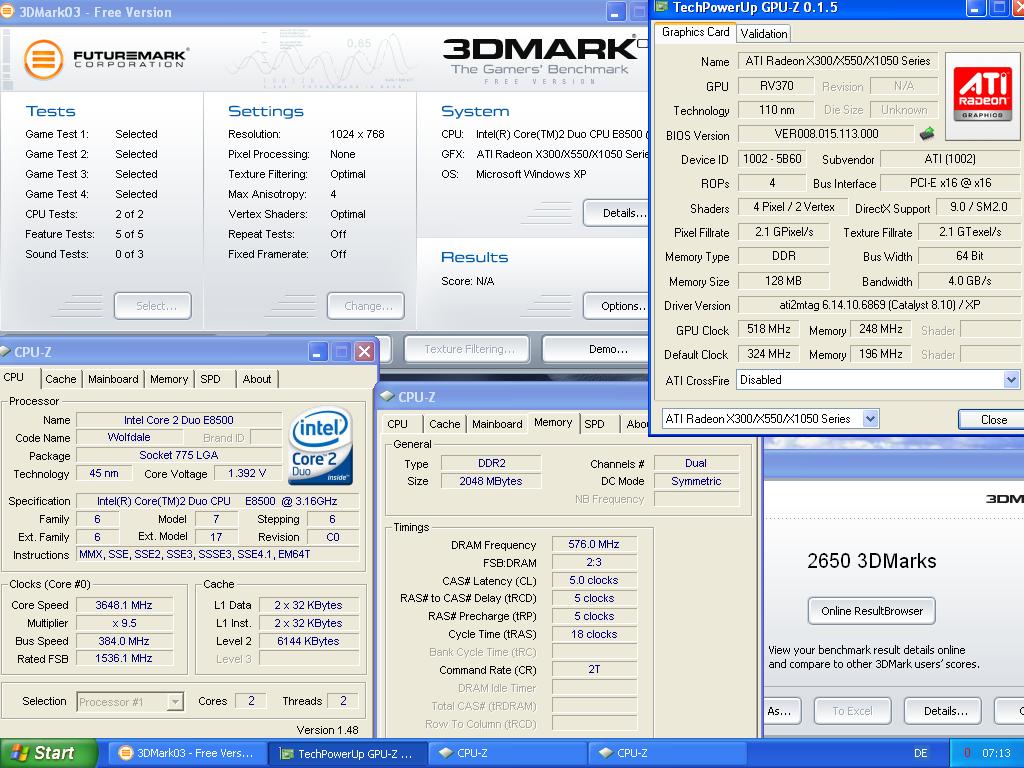Screen dimensions: 1024x768
Task: Click the Close button in GPU-Z
Action: [x=993, y=420]
